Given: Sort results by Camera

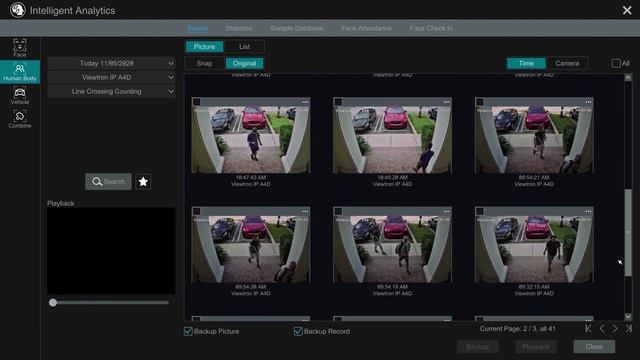Looking at the screenshot, I should [567, 63].
